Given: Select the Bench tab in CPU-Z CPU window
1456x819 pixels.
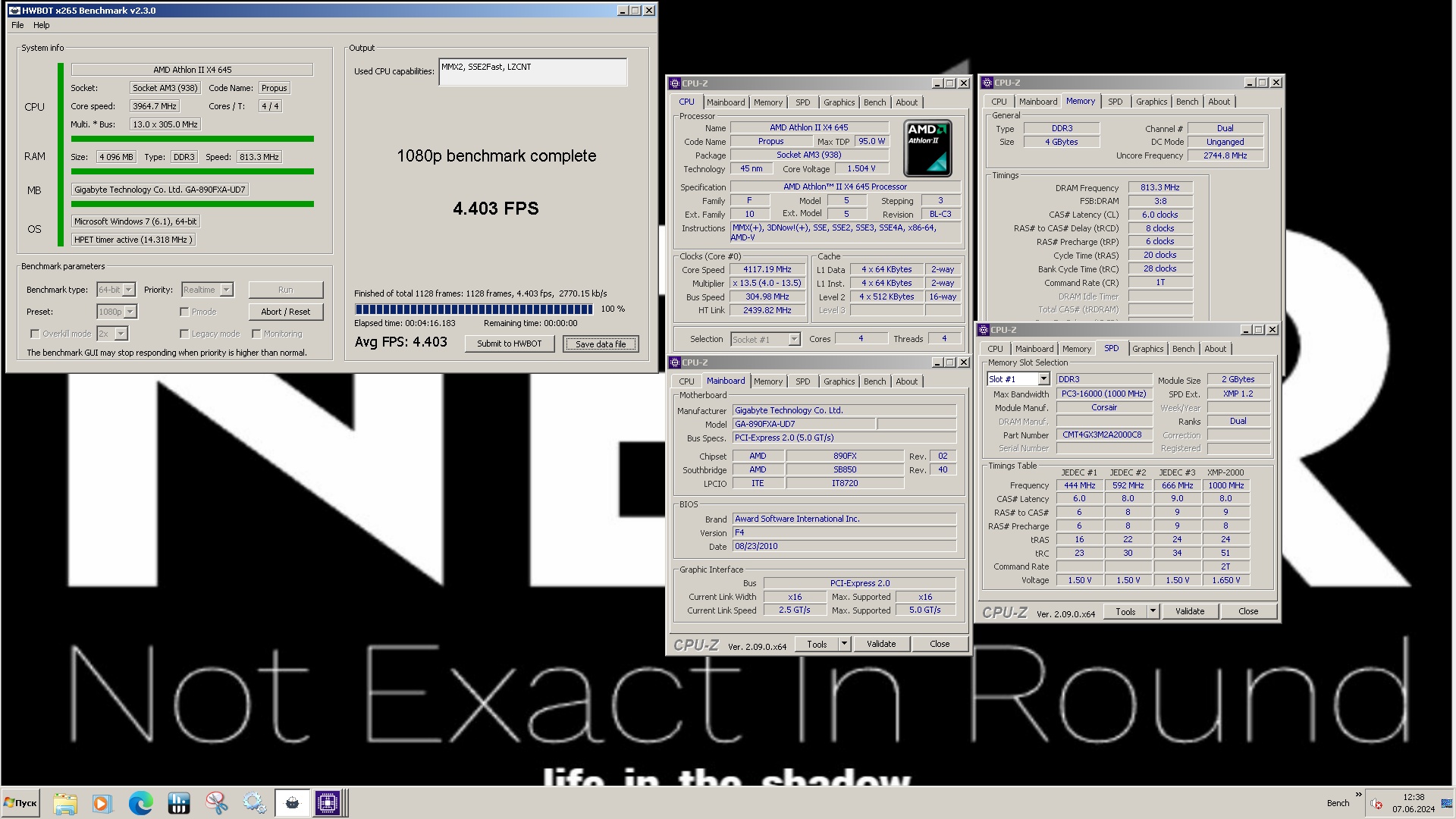Looking at the screenshot, I should pos(874,102).
